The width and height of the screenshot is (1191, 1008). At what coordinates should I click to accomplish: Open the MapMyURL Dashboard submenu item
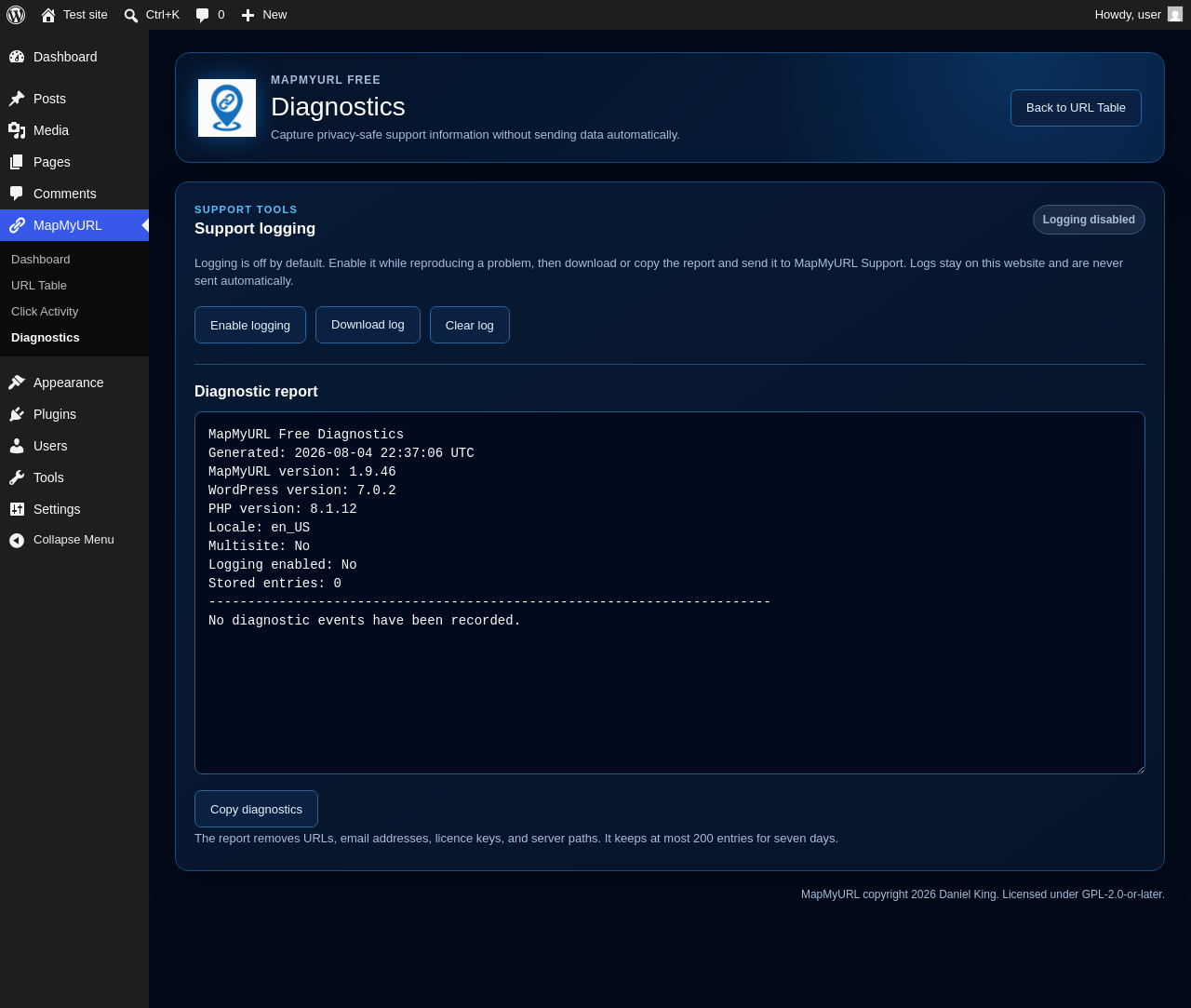41,260
